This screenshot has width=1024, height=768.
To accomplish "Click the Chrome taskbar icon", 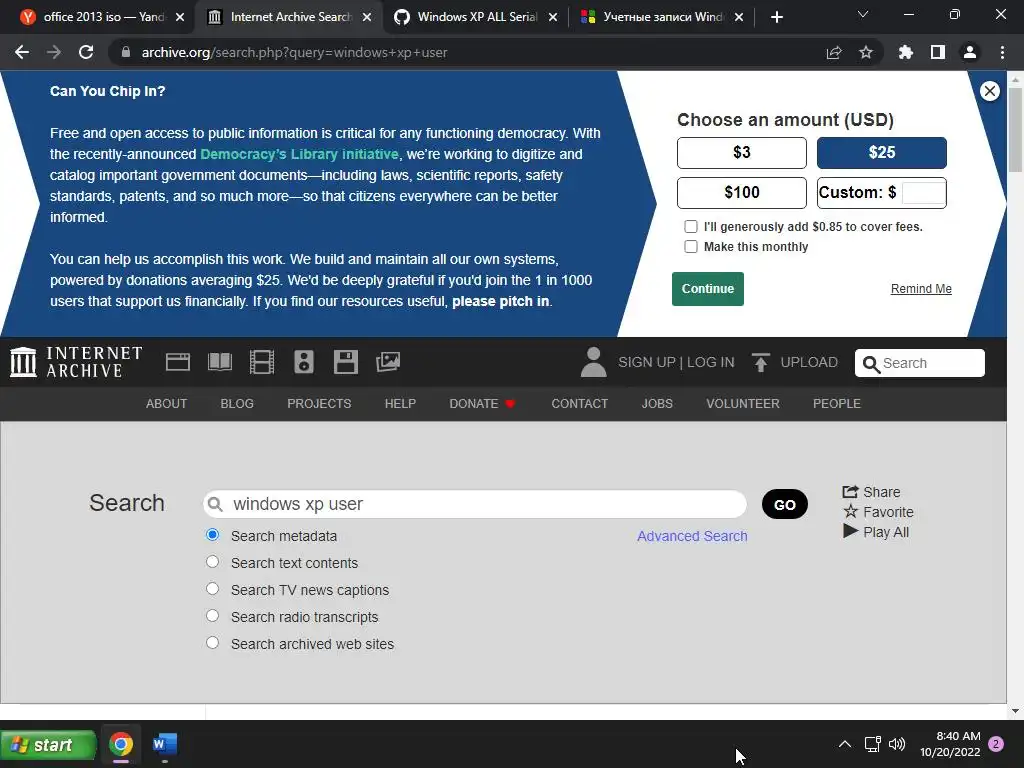I will point(121,744).
